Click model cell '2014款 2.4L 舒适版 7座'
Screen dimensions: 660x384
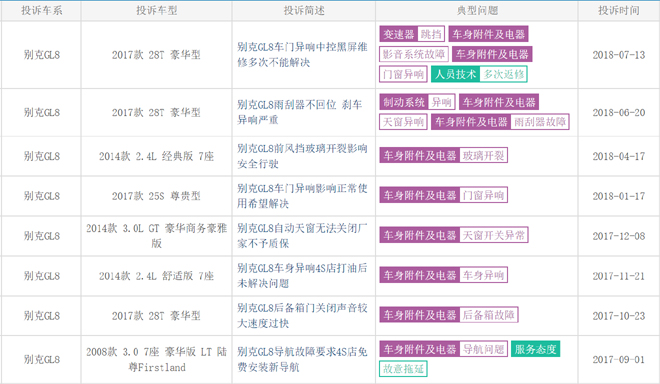pos(157,276)
